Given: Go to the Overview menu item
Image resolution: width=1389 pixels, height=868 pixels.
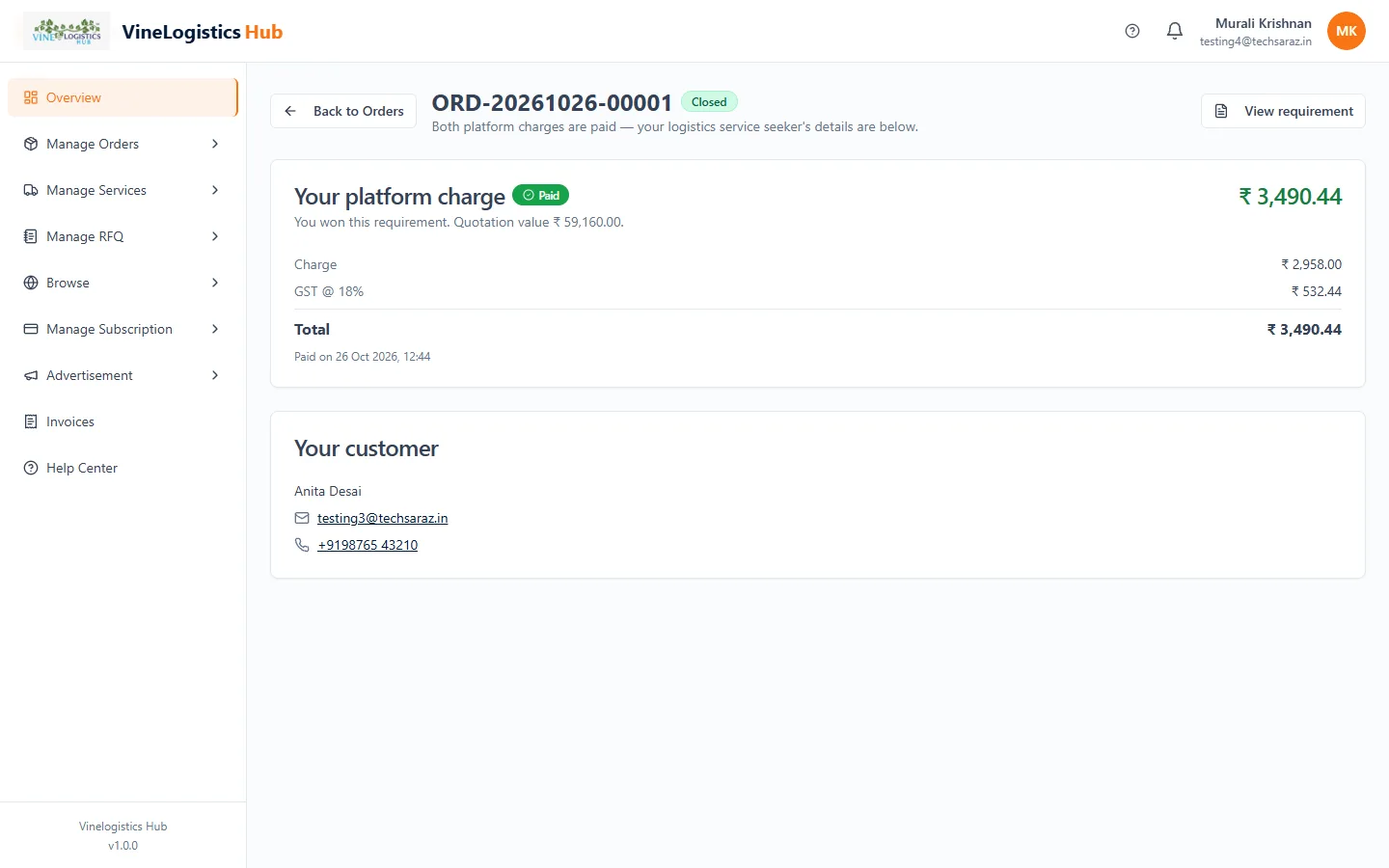Looking at the screenshot, I should coord(123,97).
